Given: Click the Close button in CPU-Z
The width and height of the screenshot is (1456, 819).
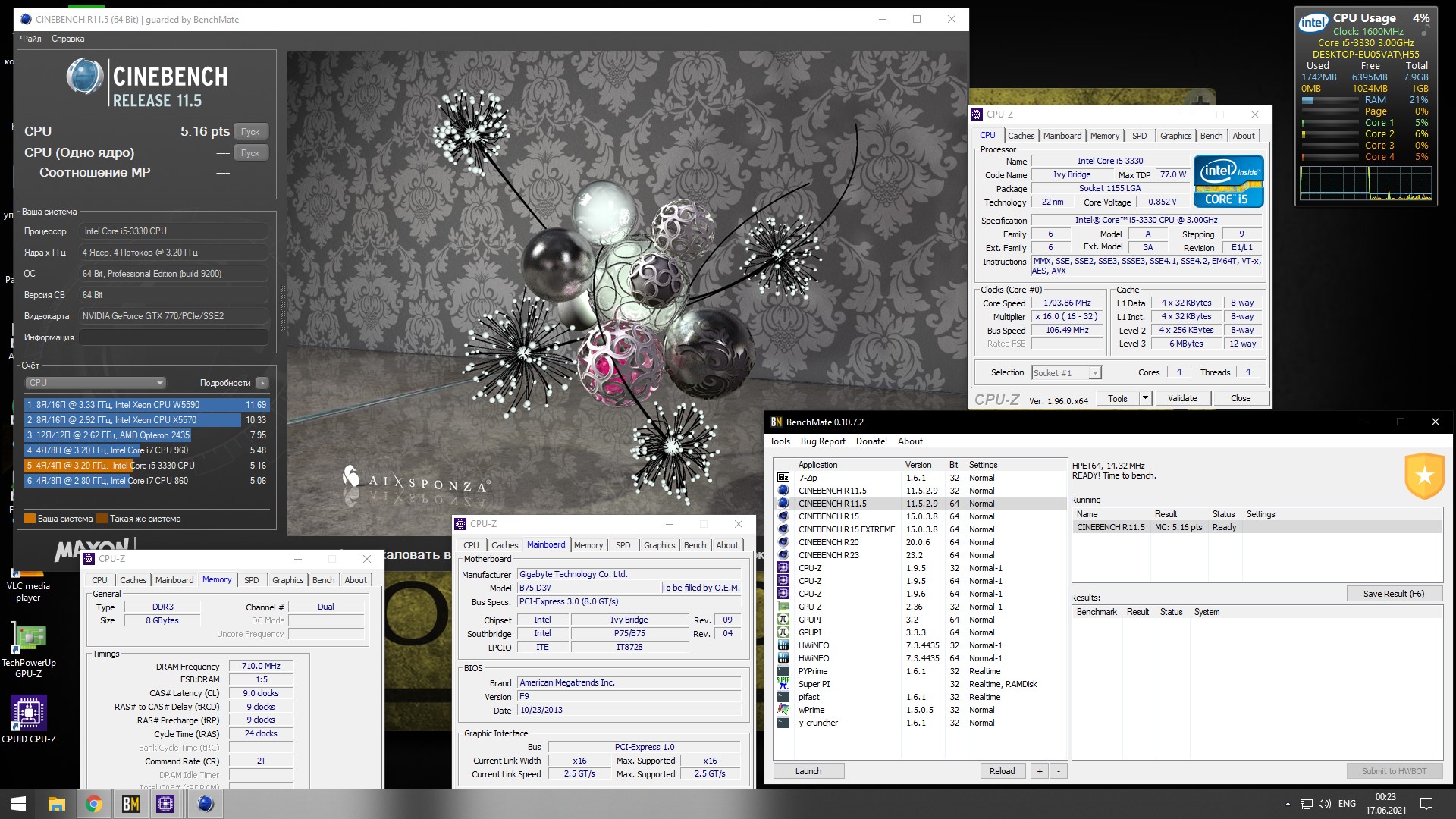Looking at the screenshot, I should pos(1241,398).
